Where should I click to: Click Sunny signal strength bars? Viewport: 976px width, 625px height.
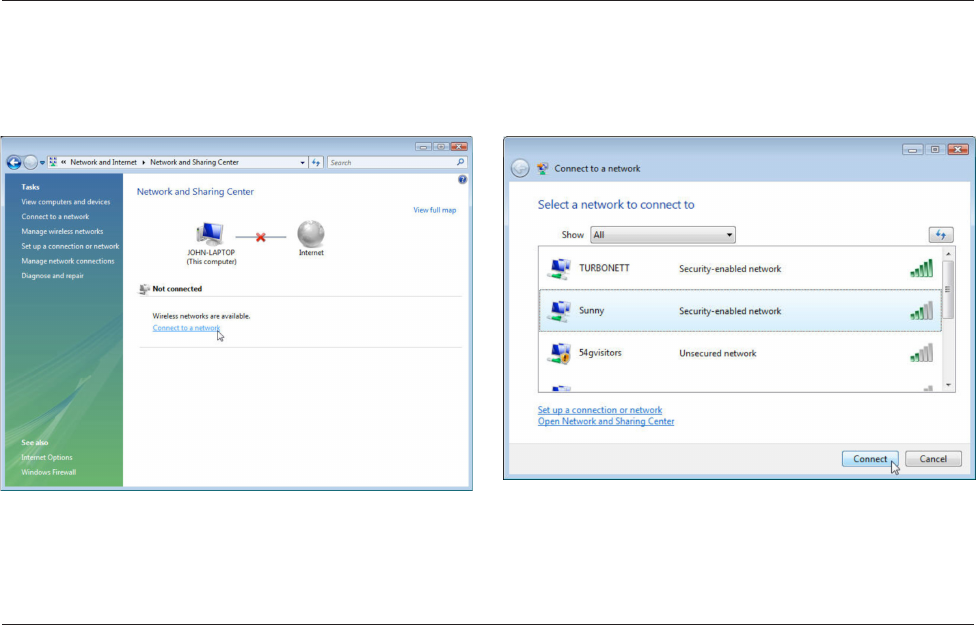(922, 311)
